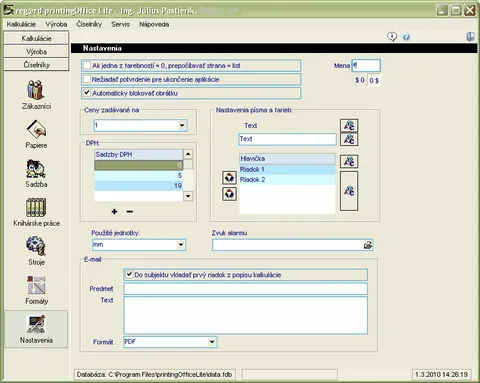The height and width of the screenshot is (383, 480).
Task: Click the info balloon icon in toolbar
Action: (392, 36)
